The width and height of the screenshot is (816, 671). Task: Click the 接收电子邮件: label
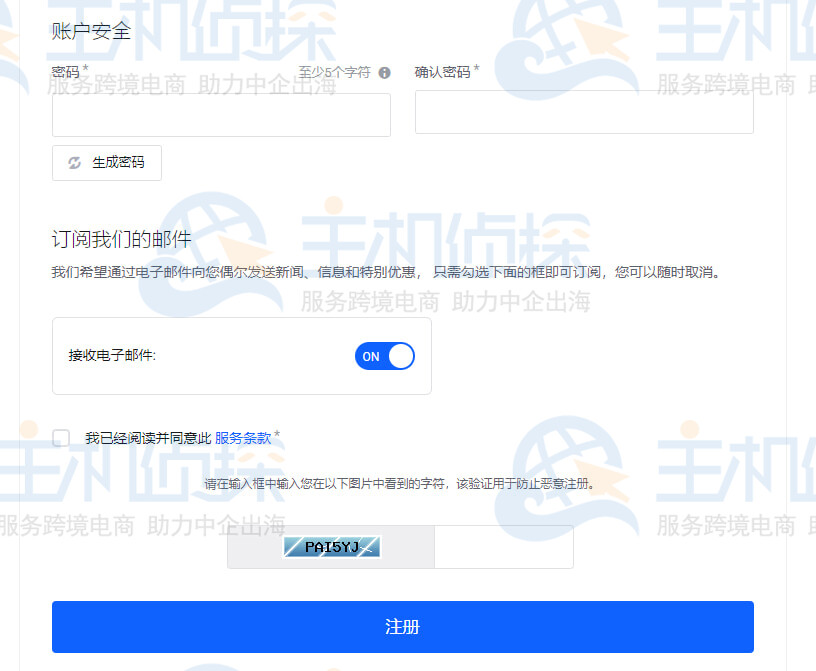[x=112, y=355]
